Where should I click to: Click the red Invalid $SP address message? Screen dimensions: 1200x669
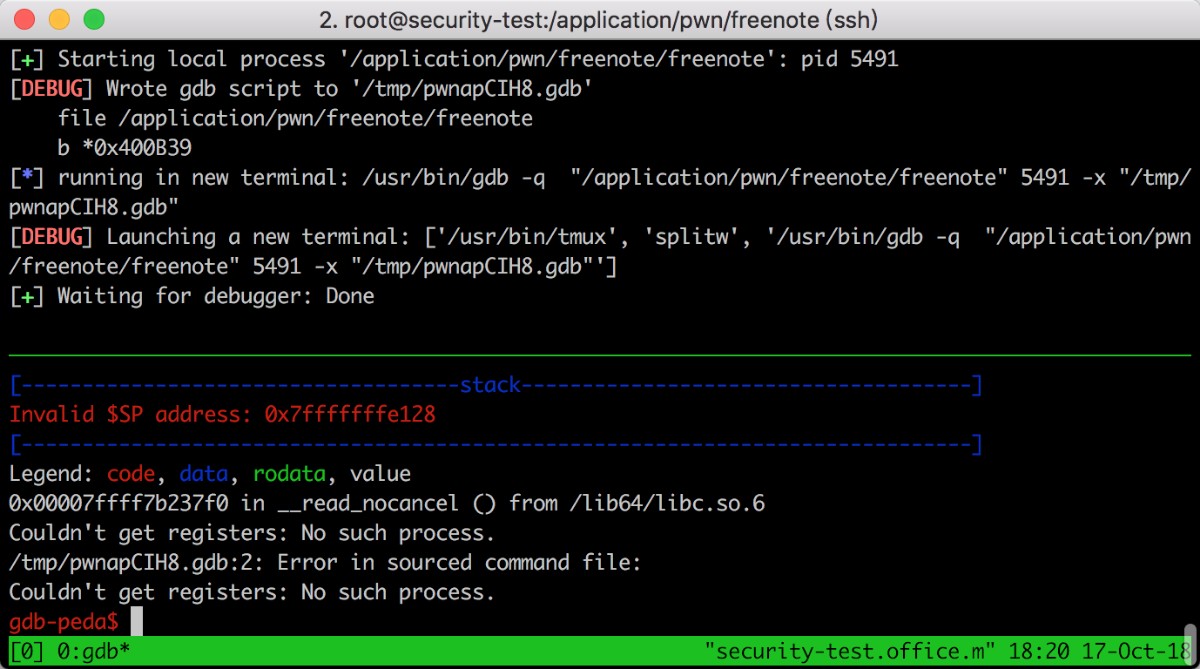click(223, 414)
